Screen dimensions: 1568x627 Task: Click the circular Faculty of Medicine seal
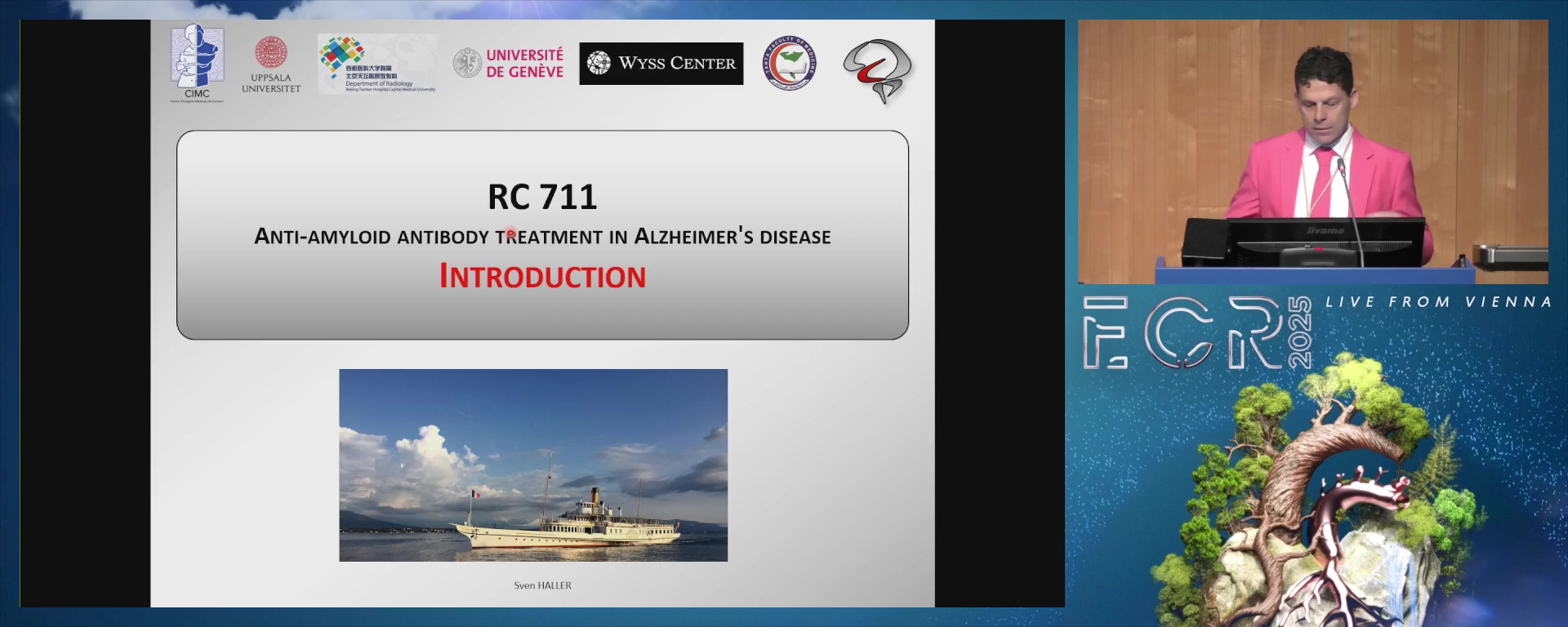coord(790,63)
